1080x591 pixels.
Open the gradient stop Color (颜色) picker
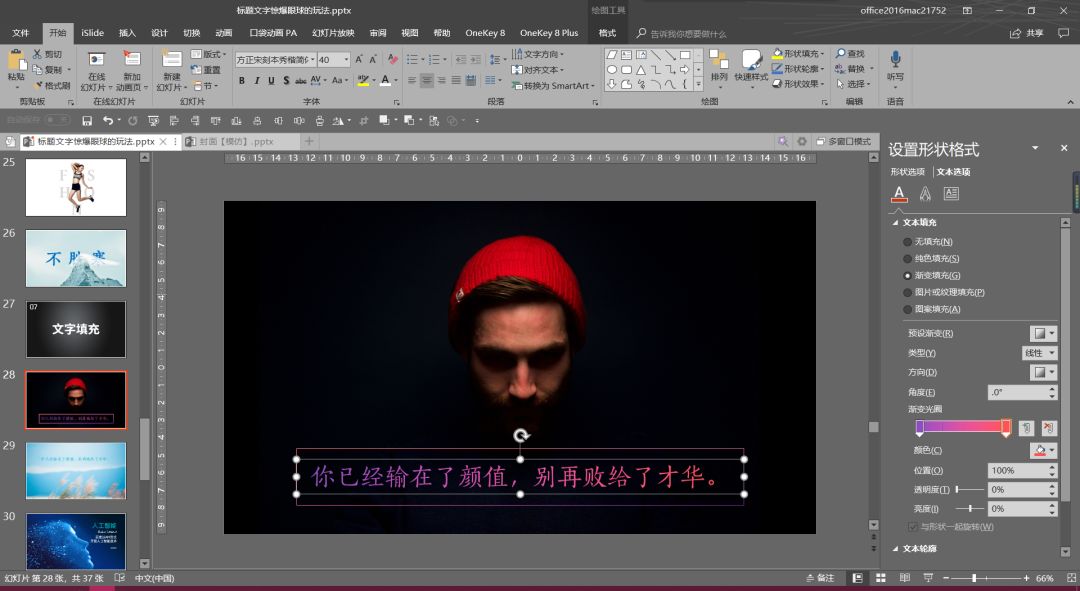coord(1043,450)
